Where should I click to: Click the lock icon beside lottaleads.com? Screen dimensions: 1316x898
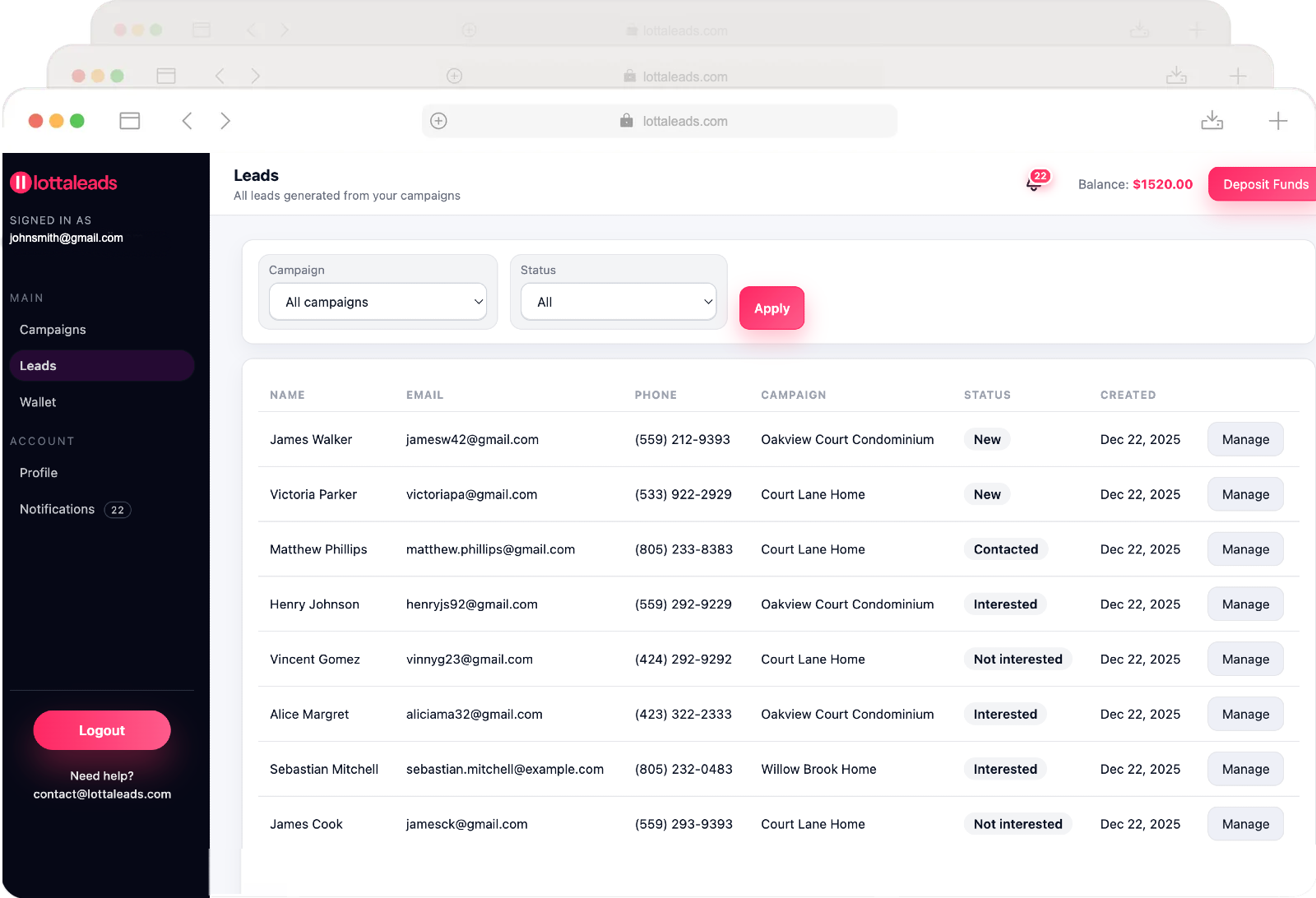coord(627,120)
